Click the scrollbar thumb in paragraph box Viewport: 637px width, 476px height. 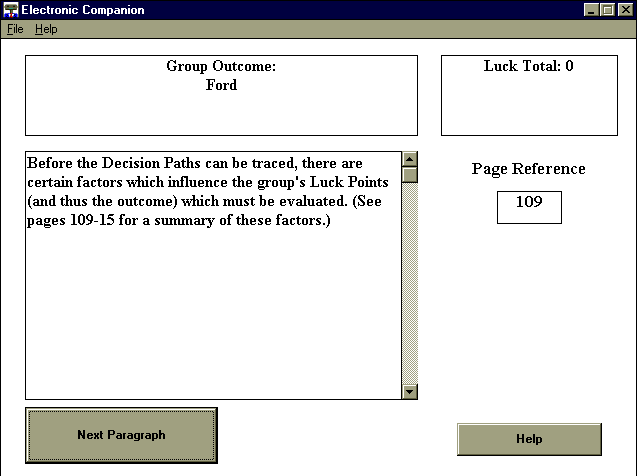tap(409, 175)
